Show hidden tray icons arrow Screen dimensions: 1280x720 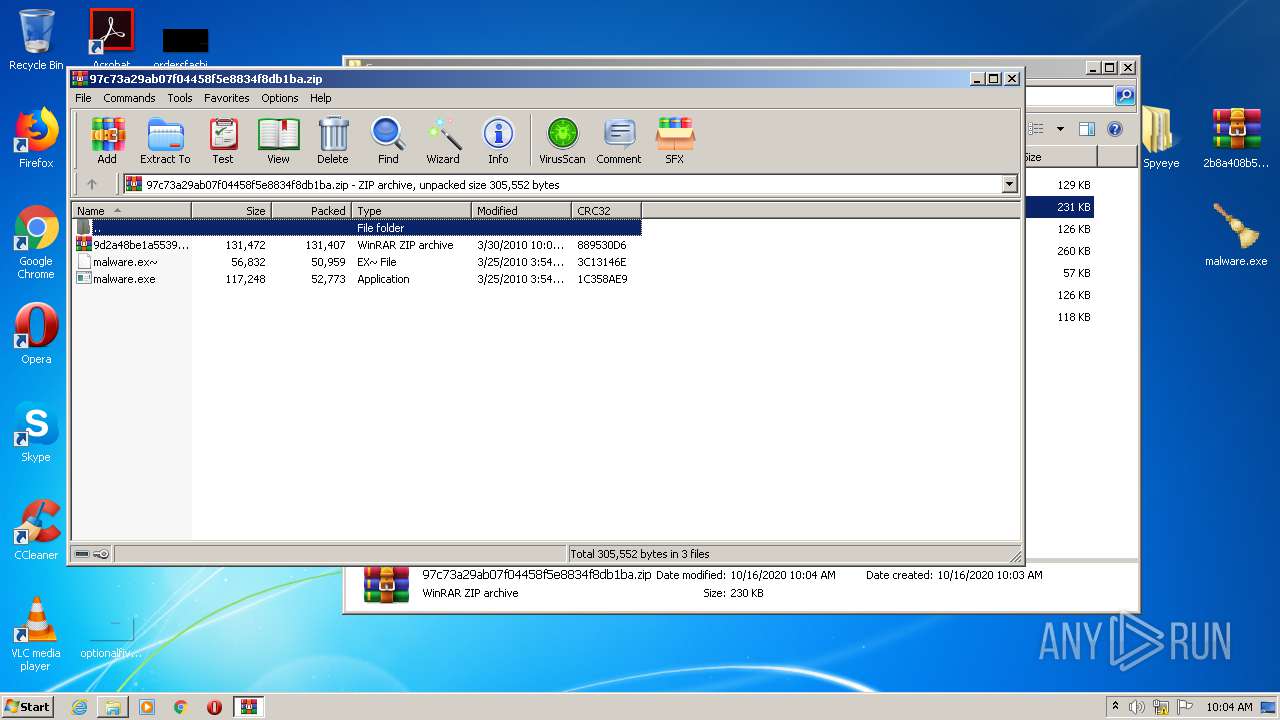point(1115,706)
